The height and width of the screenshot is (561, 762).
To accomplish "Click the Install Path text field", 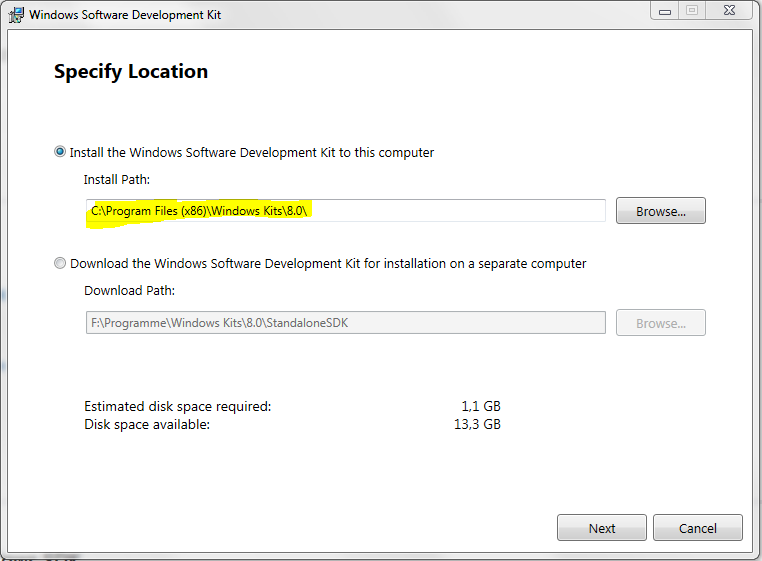I will (x=346, y=211).
